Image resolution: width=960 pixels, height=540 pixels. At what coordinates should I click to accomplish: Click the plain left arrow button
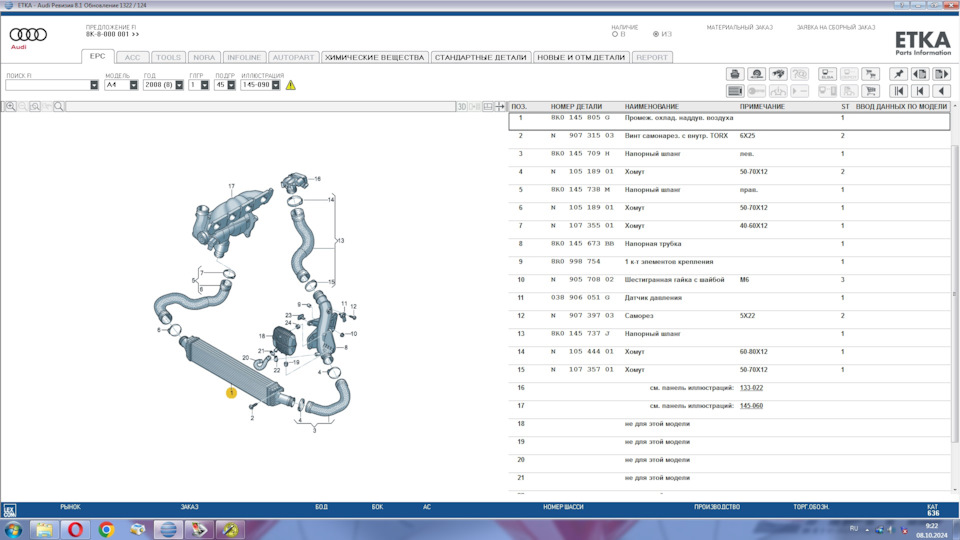click(941, 91)
